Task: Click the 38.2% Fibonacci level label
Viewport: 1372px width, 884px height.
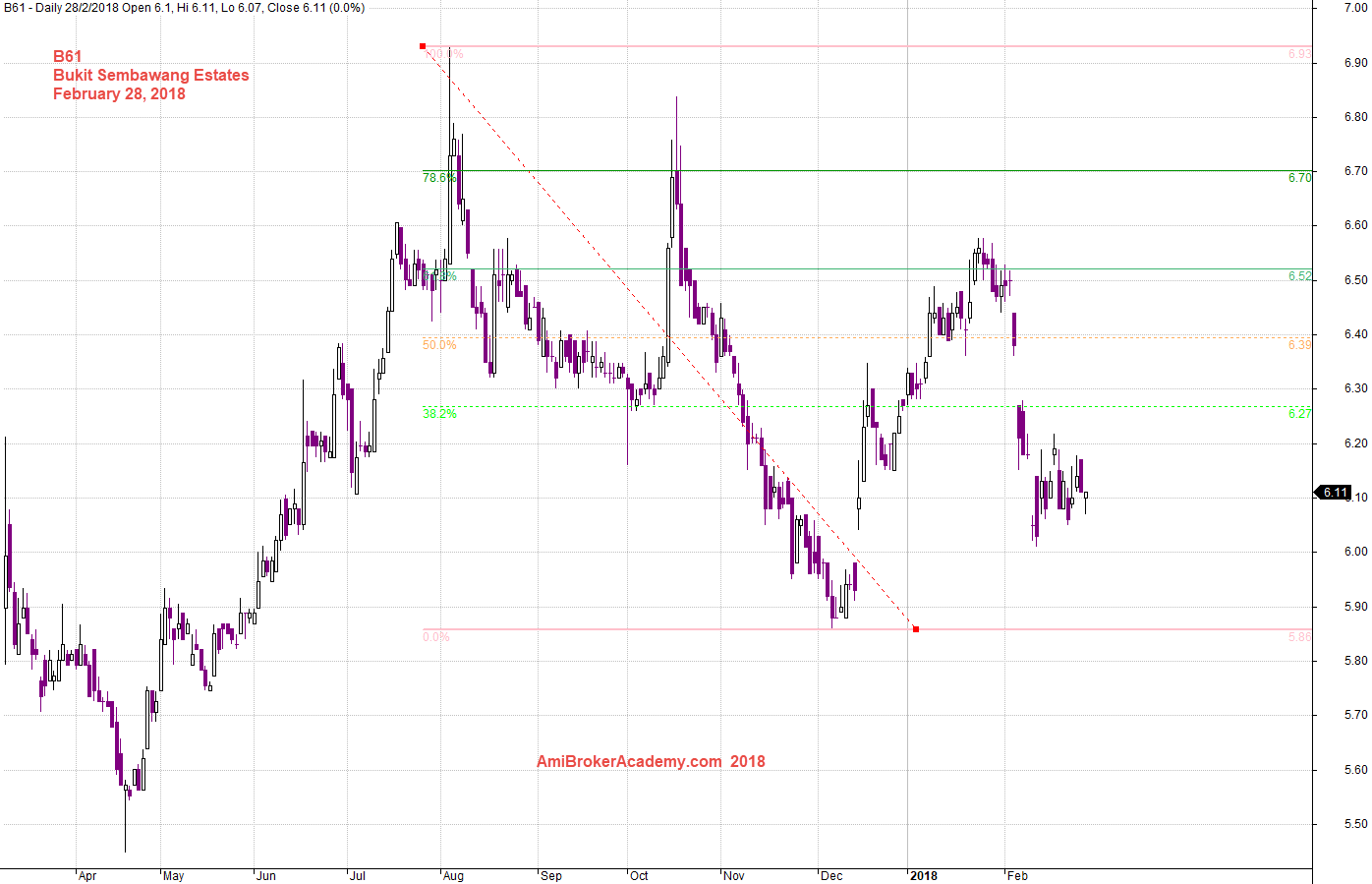Action: (439, 414)
